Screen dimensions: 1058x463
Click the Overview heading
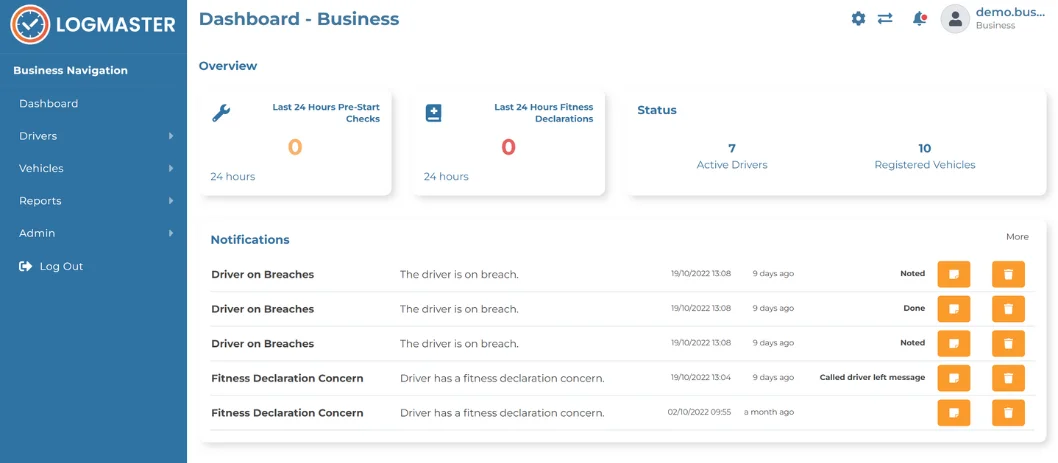[x=228, y=66]
